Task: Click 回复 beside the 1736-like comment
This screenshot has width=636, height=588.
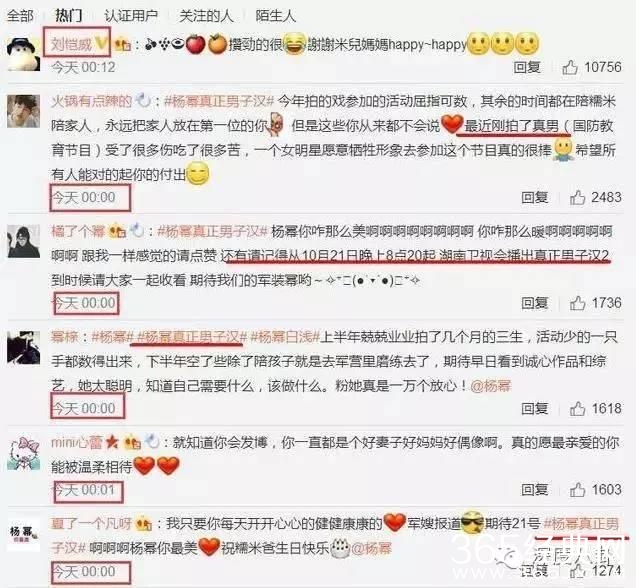Action: click(x=535, y=303)
